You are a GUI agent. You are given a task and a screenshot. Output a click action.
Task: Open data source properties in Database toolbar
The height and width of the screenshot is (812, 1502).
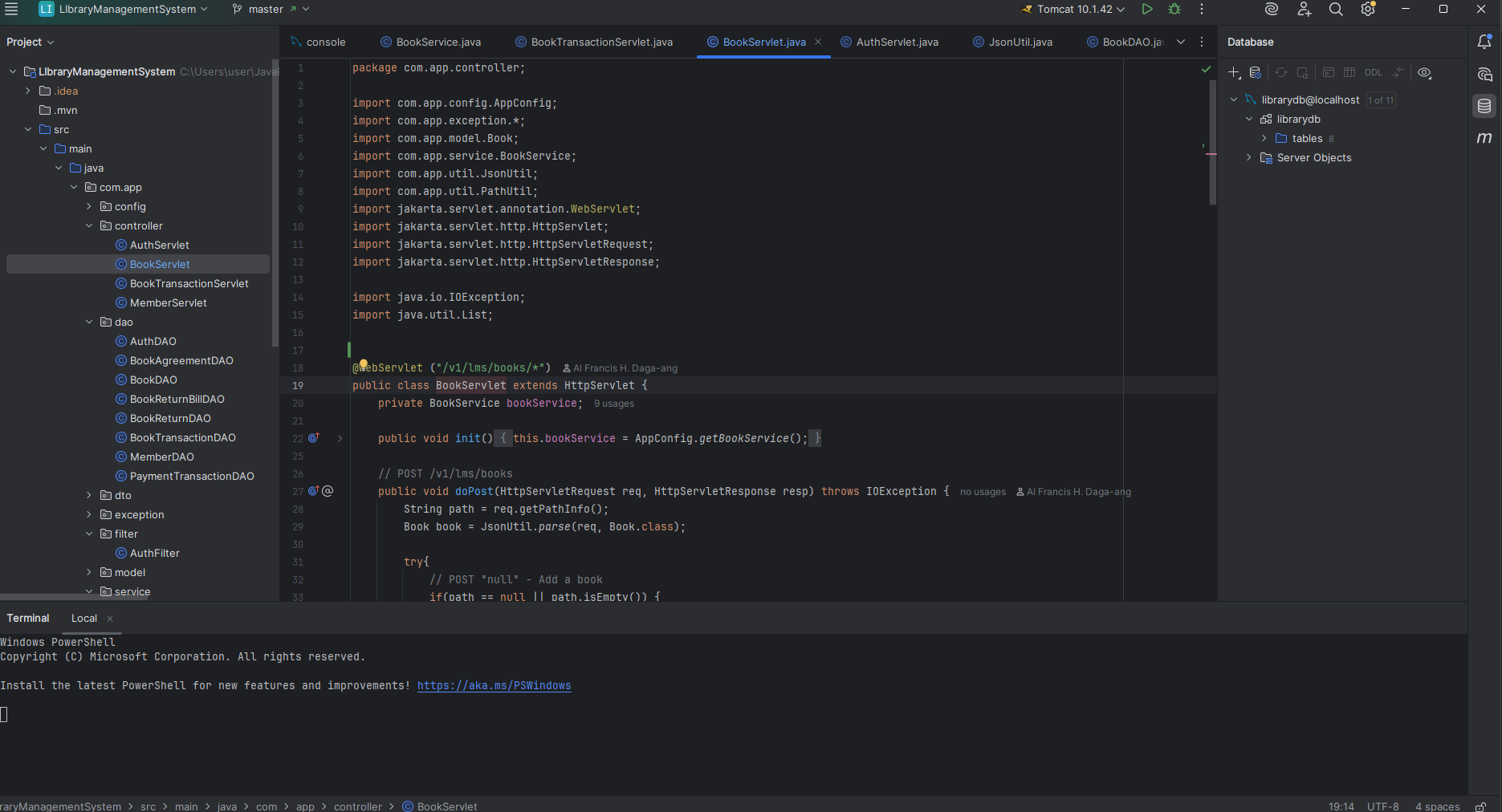(1256, 73)
